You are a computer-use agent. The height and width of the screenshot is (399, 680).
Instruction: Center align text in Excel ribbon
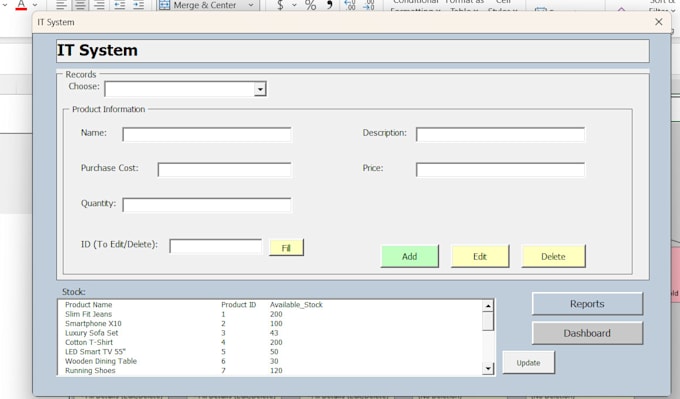pos(80,5)
